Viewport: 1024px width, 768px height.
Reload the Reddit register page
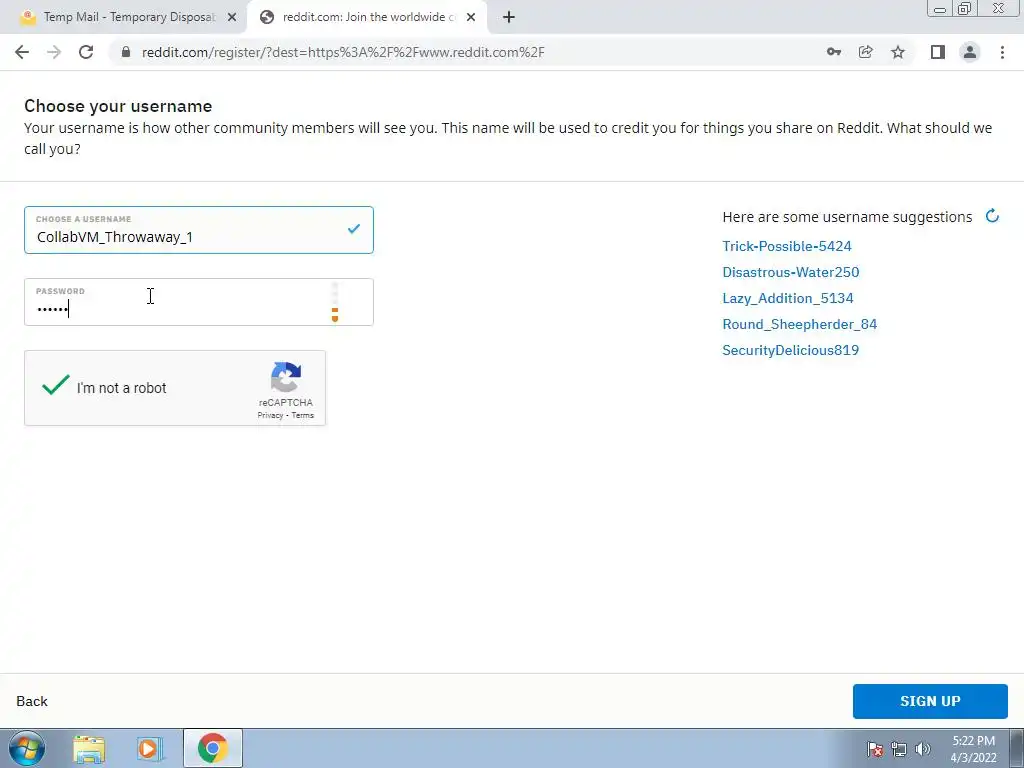(86, 52)
